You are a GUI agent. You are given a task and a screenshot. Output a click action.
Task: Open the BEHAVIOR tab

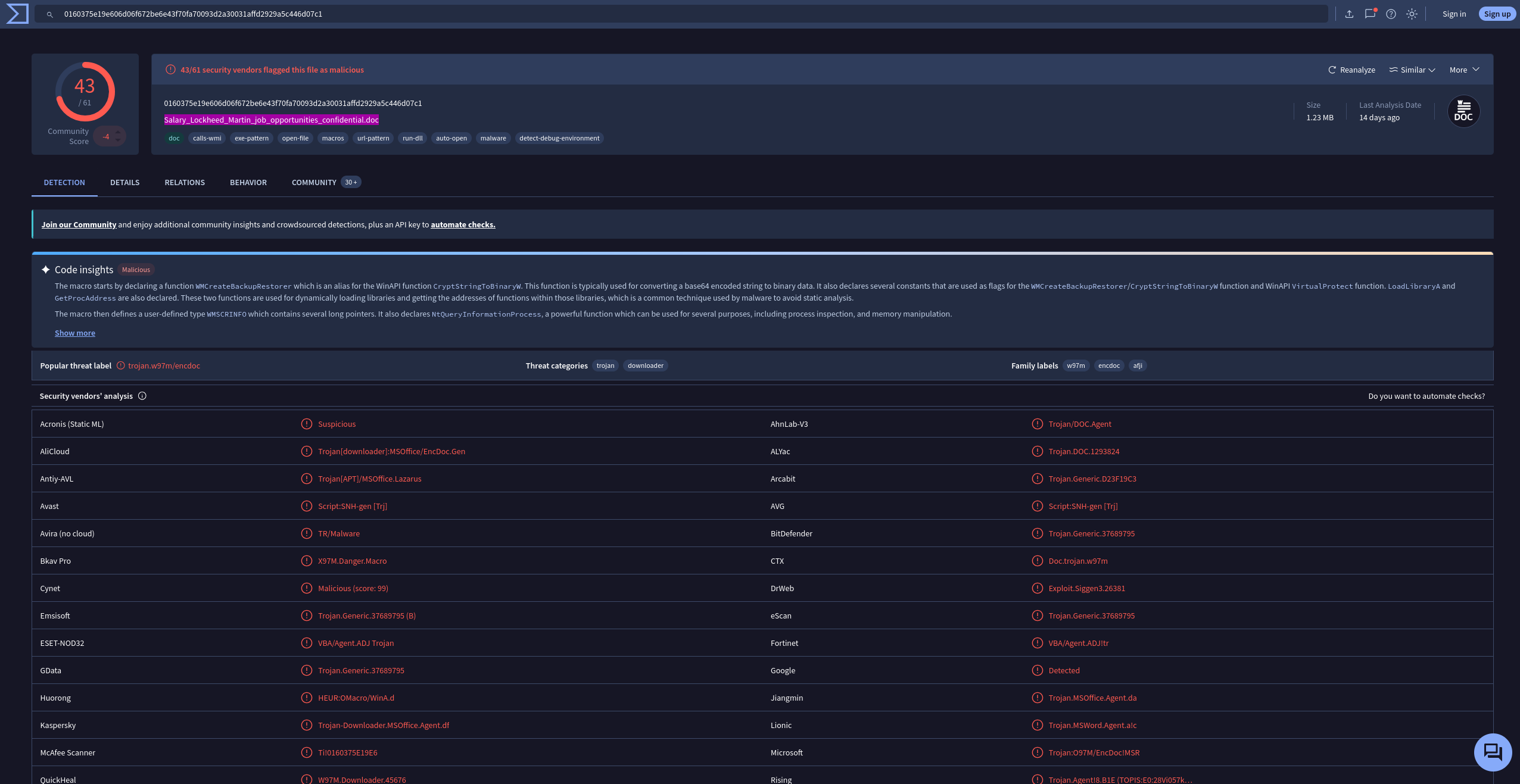pyautogui.click(x=248, y=182)
